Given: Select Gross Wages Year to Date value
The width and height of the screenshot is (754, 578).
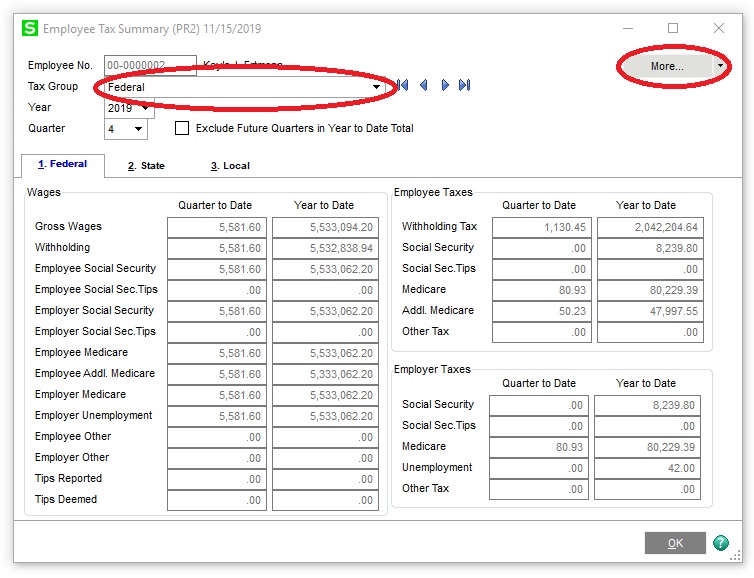Looking at the screenshot, I should click(326, 227).
